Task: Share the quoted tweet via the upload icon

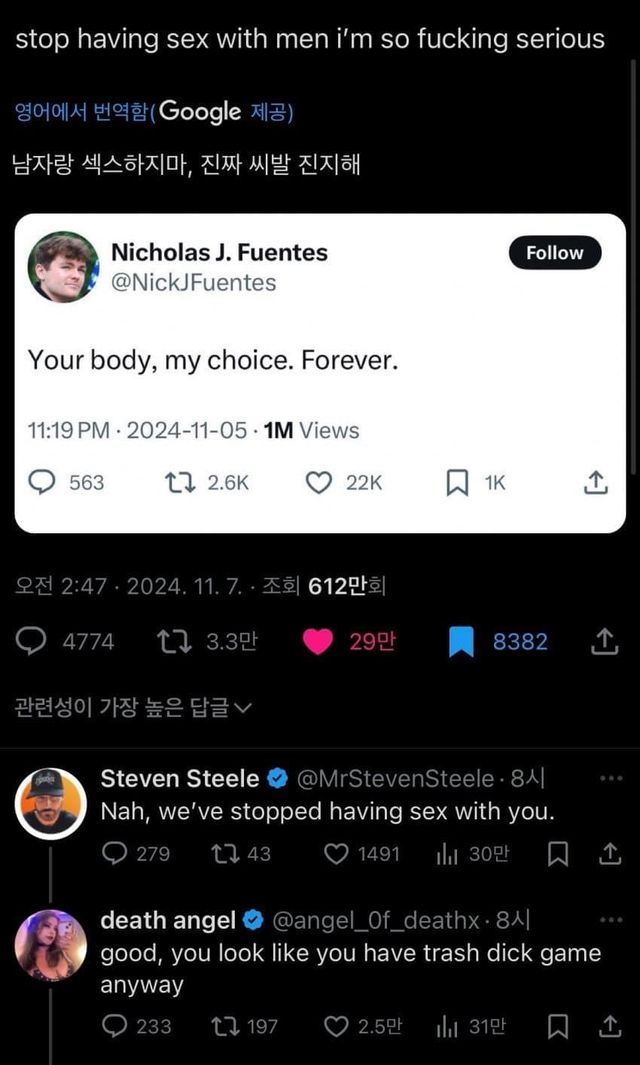Action: pyautogui.click(x=595, y=481)
